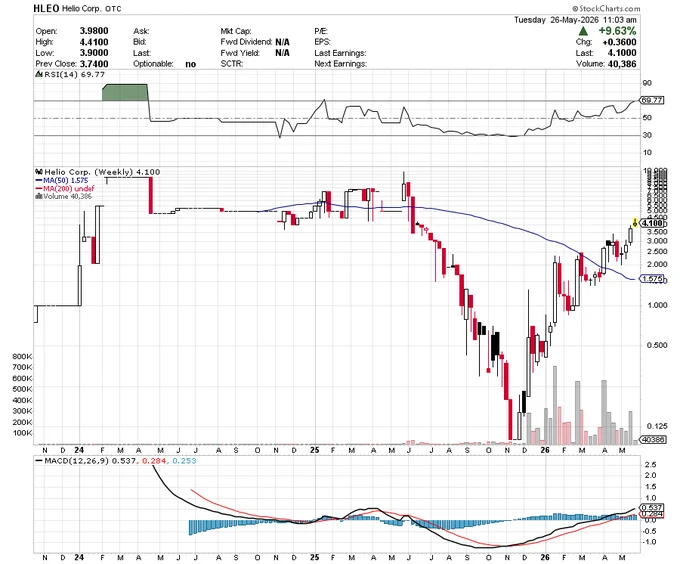This screenshot has width=680, height=564.
Task: Click the red 0.284 signal value in MACD title
Action: 154,461
